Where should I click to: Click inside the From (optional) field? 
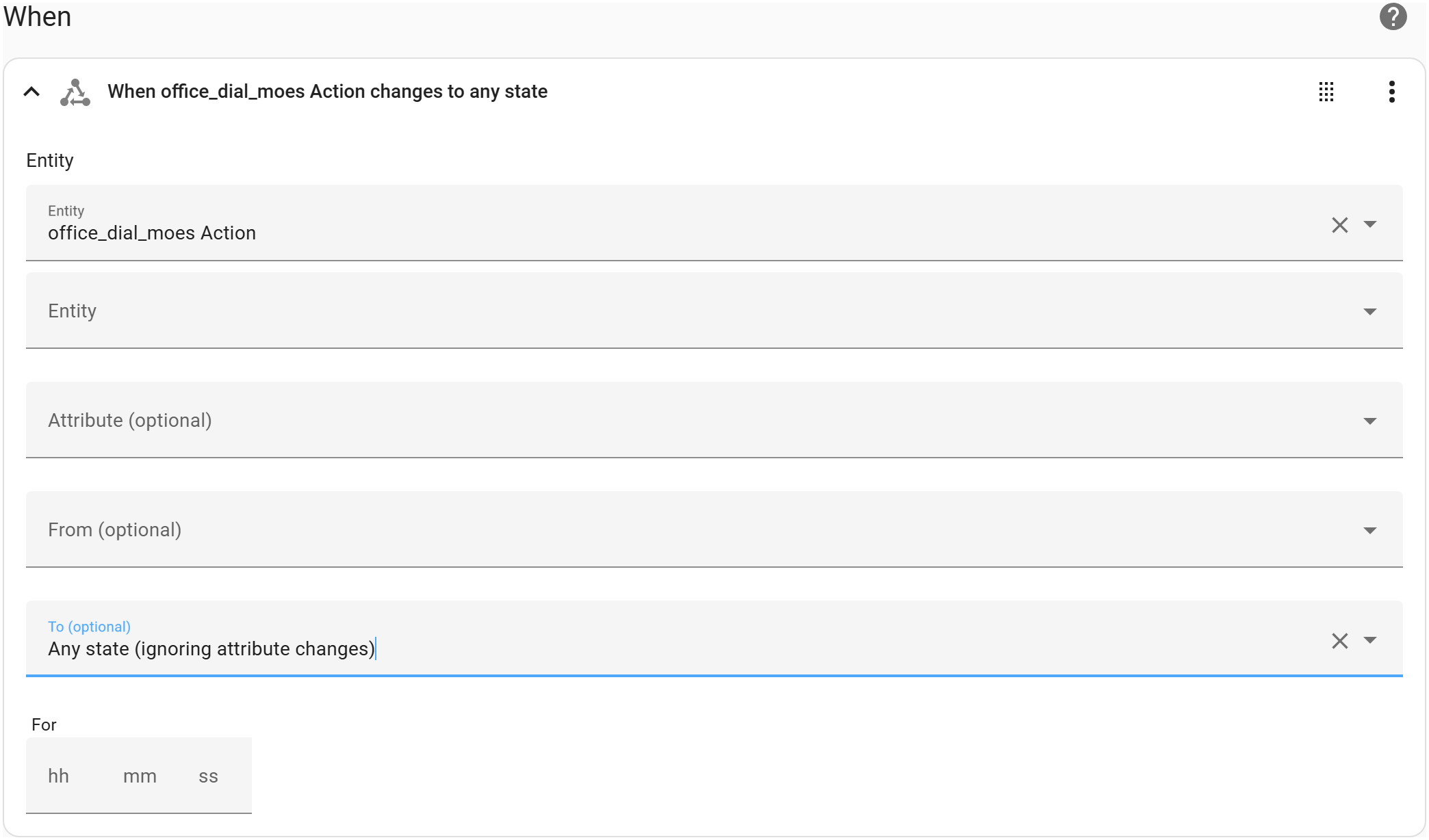(x=616, y=530)
